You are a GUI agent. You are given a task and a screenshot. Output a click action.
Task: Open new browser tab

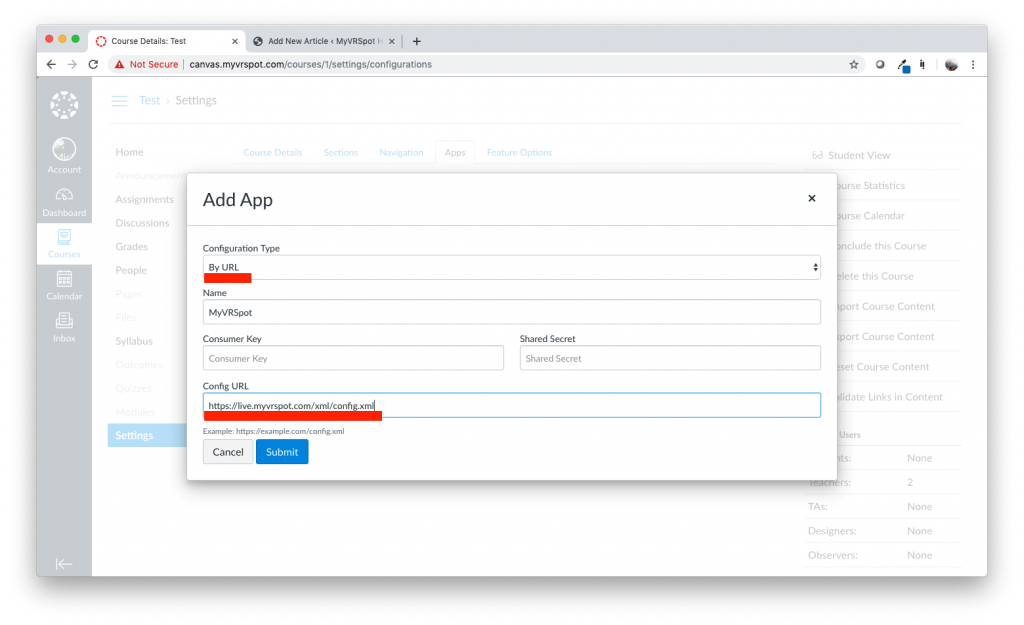[417, 41]
